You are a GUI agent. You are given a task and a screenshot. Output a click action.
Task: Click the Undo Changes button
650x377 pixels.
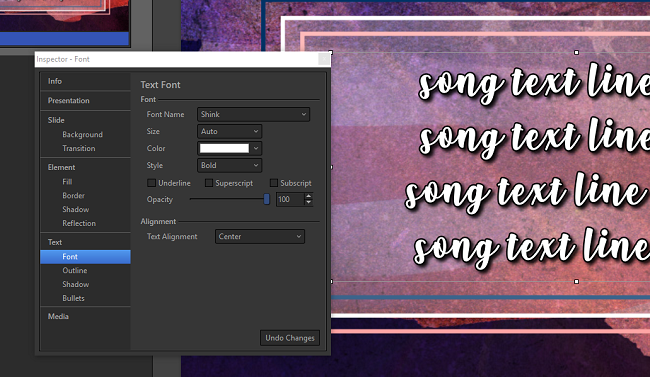point(290,338)
